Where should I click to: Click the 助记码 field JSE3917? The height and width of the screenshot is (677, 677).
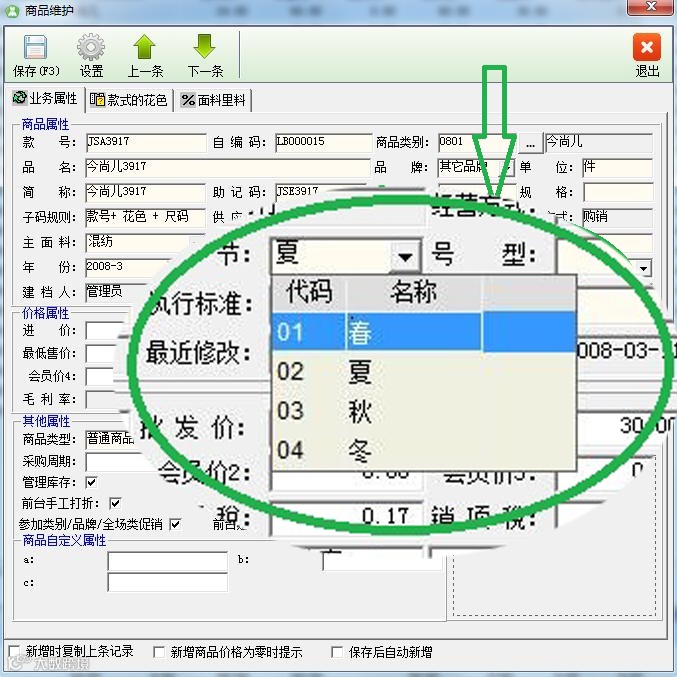(319, 190)
